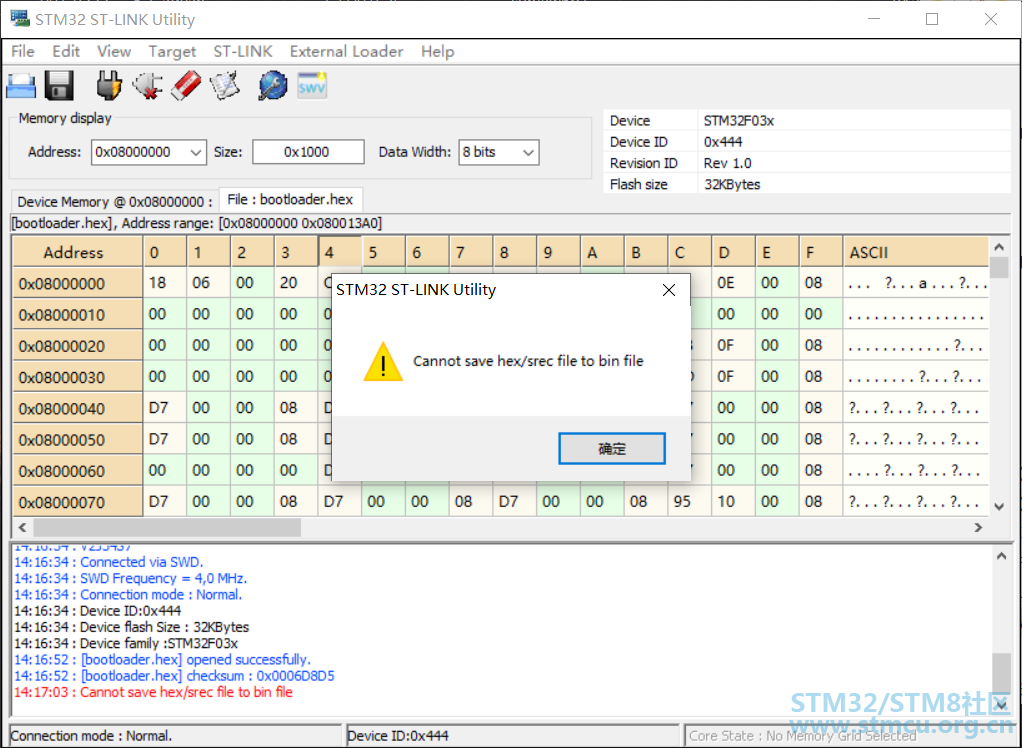Screen dimensions: 1022x748
Task: Expand the Data Width dropdown
Action: click(528, 152)
